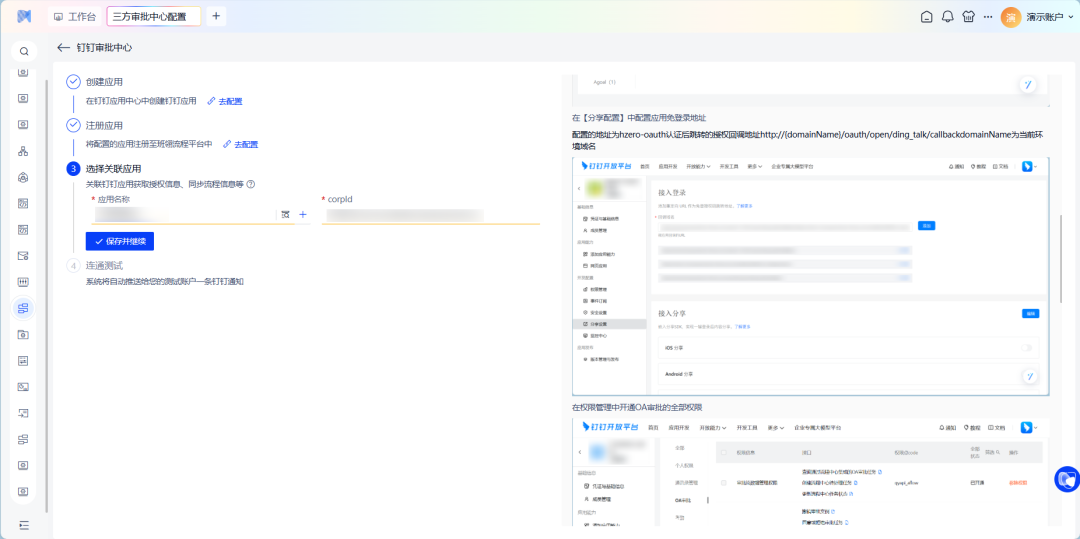Screen dimensions: 1080x539
Task: Click the search icon in left sidebar
Action: click(x=23, y=51)
